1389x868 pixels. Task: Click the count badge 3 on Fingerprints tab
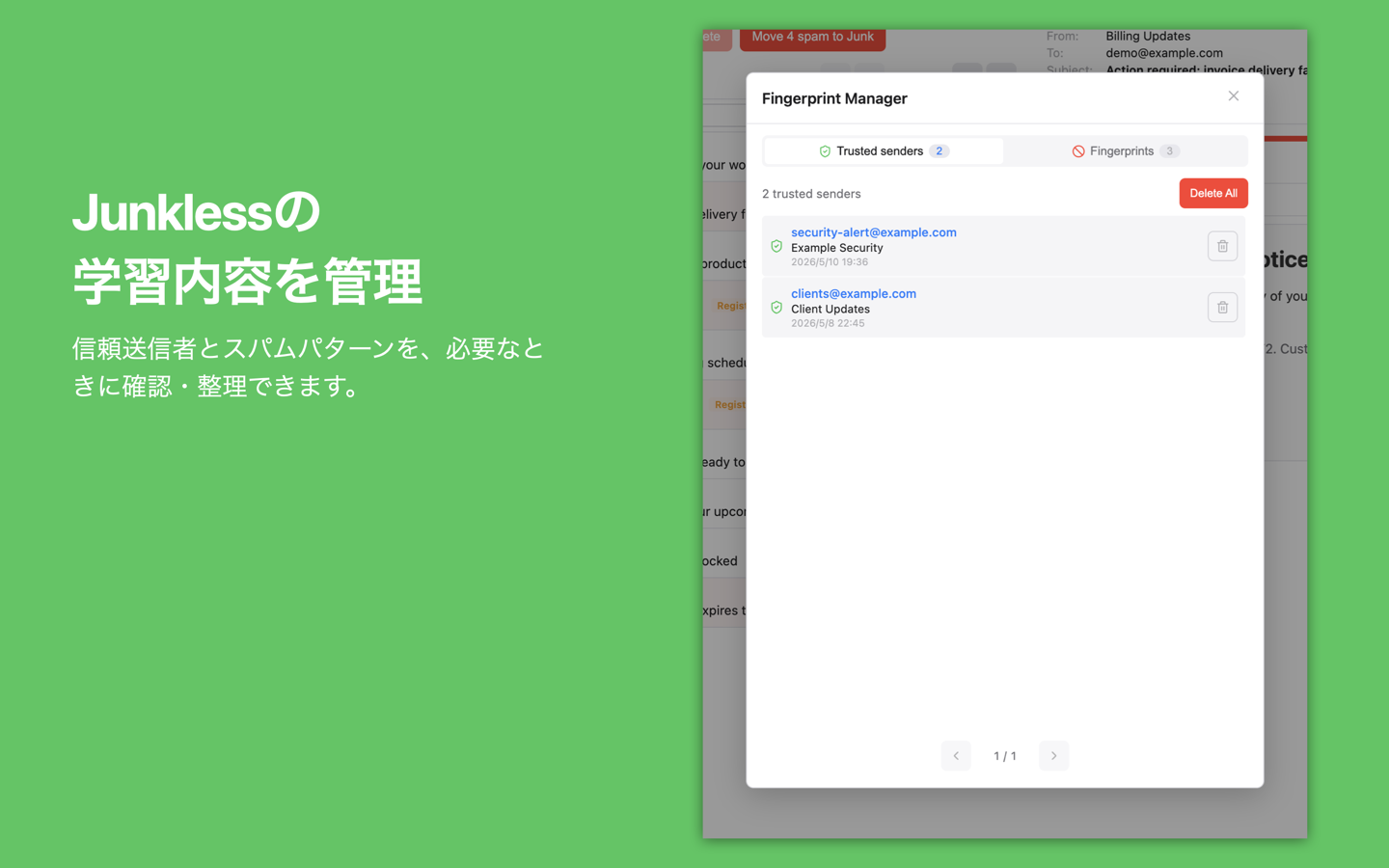pos(1169,151)
